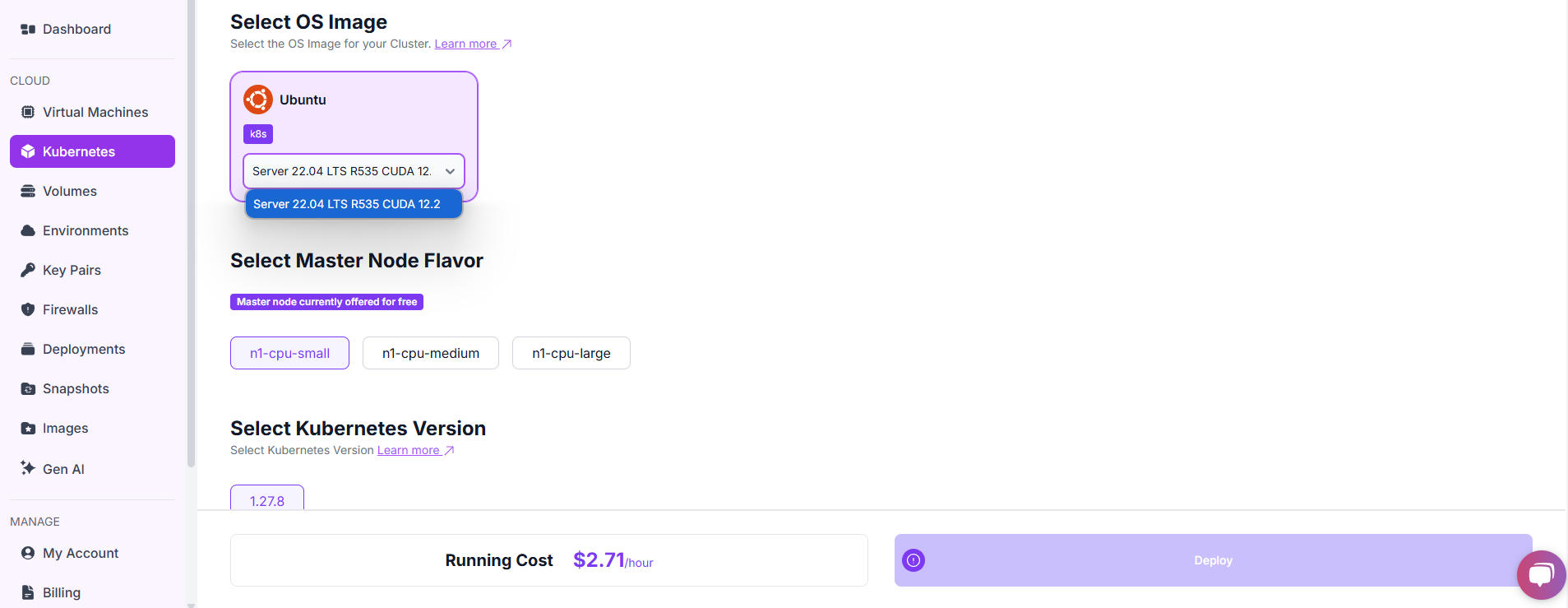Open the chat support bubble
The image size is (1568, 608).
(1541, 574)
